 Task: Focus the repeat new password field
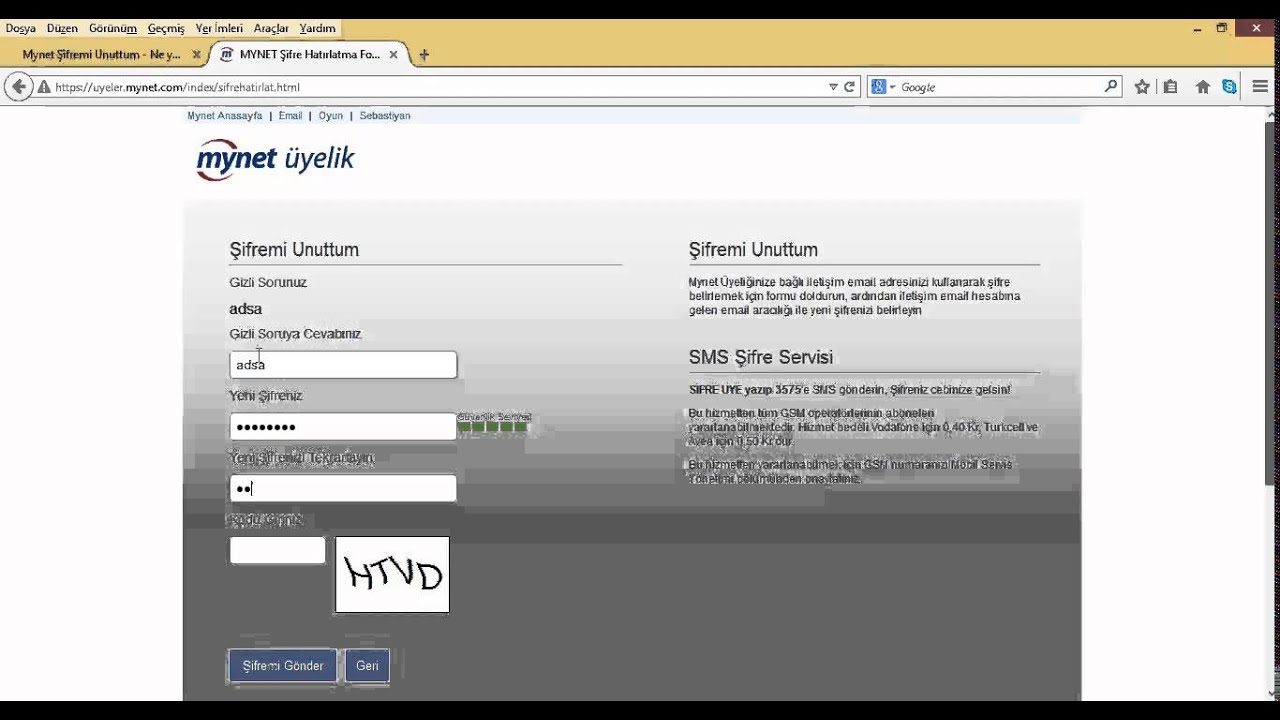[343, 488]
